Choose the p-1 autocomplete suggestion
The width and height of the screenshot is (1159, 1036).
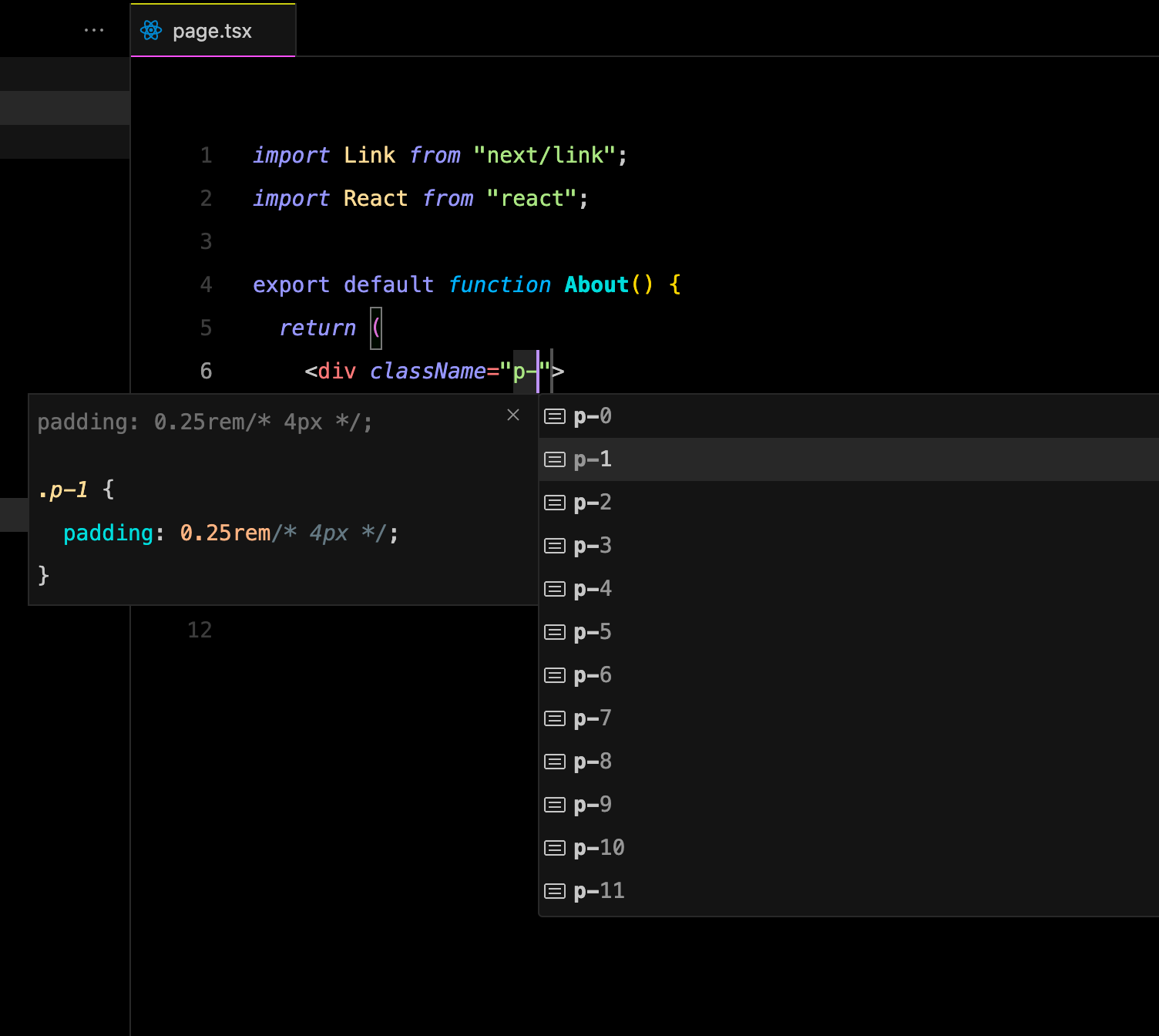593,459
